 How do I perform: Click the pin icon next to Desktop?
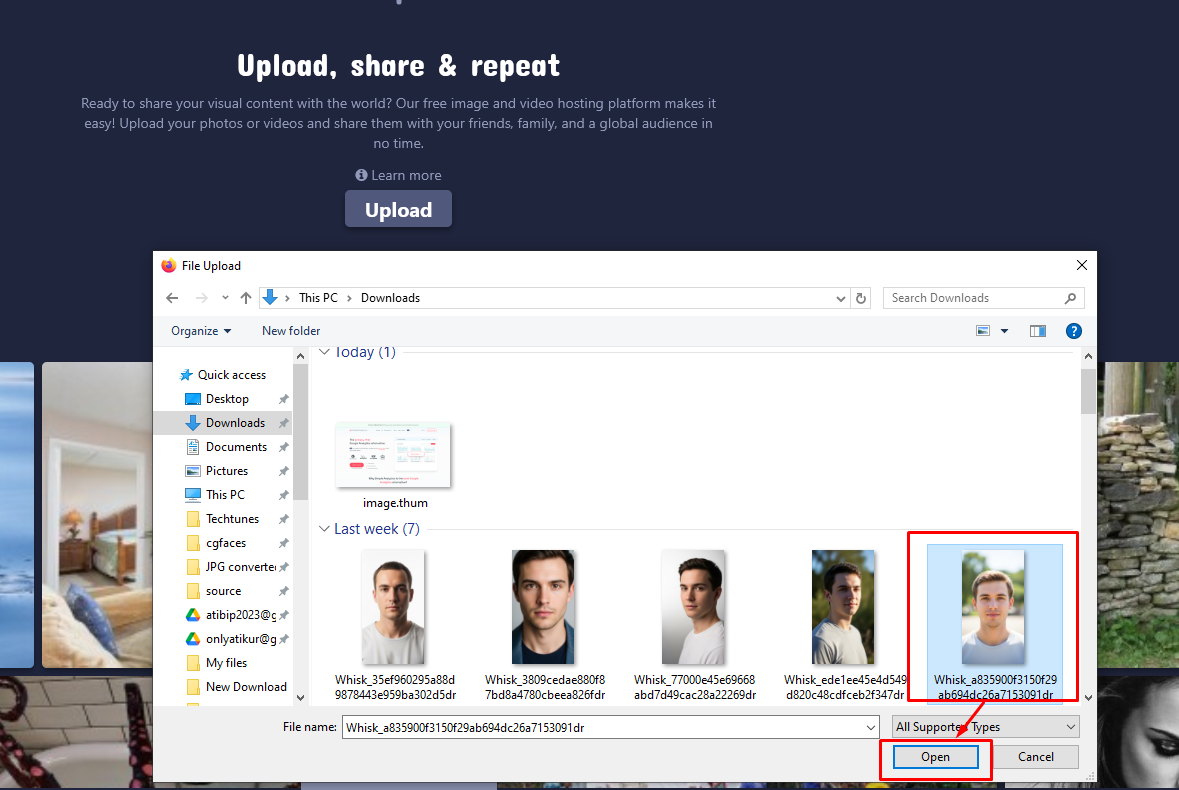coord(283,399)
